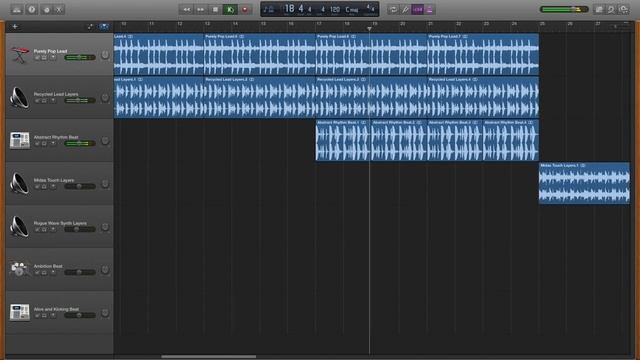Select the Purely Pop Lead keyboard icon
Image resolution: width=640 pixels, height=360 pixels.
20,55
